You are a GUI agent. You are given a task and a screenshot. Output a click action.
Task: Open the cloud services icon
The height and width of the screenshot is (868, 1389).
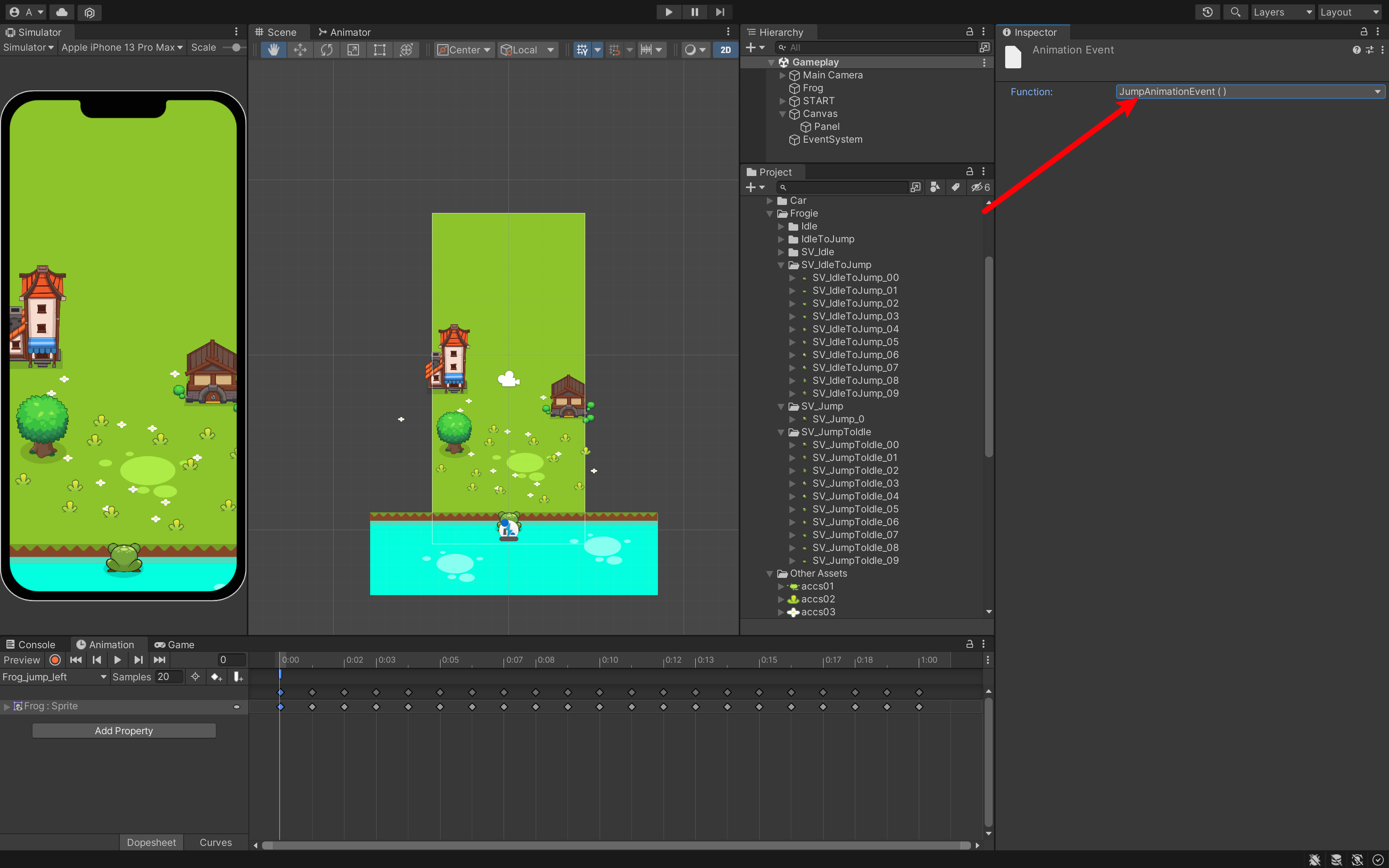pyautogui.click(x=62, y=12)
